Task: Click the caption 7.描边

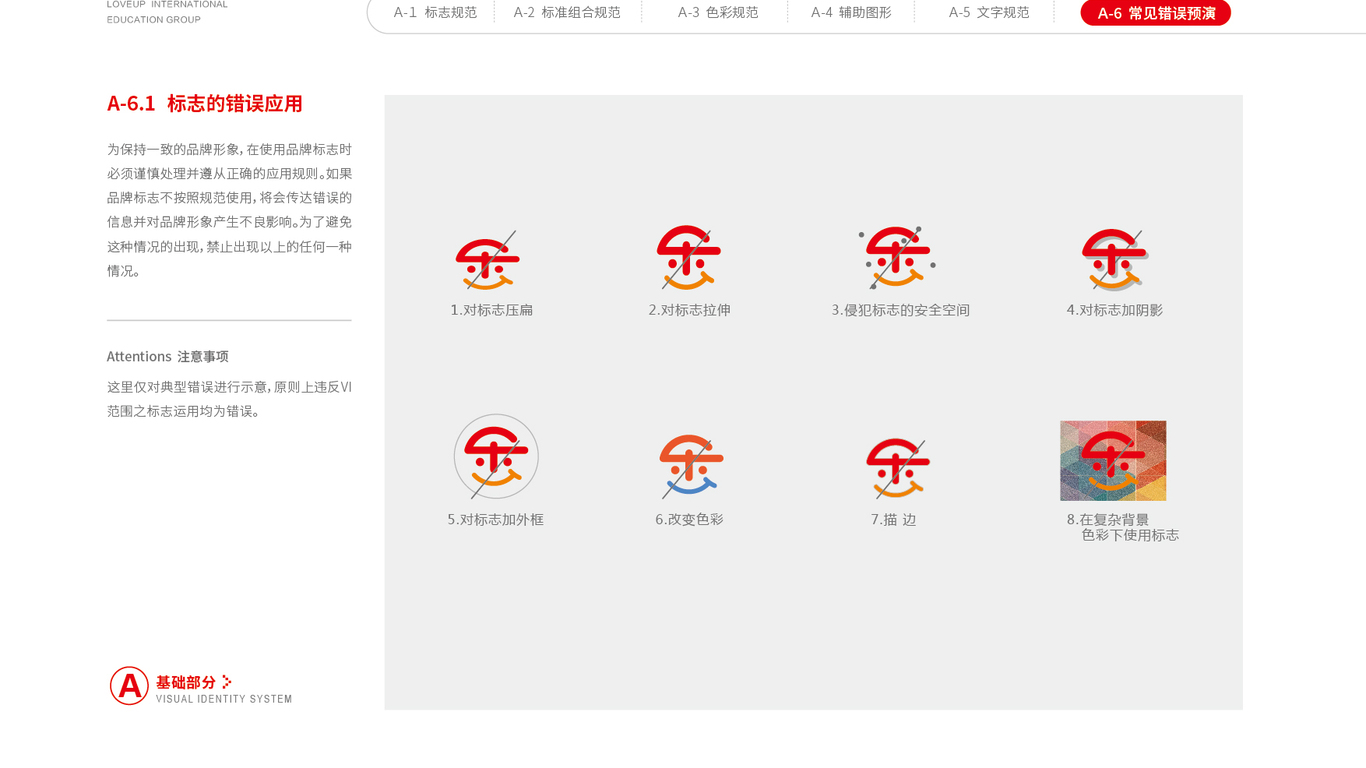Action: 893,520
